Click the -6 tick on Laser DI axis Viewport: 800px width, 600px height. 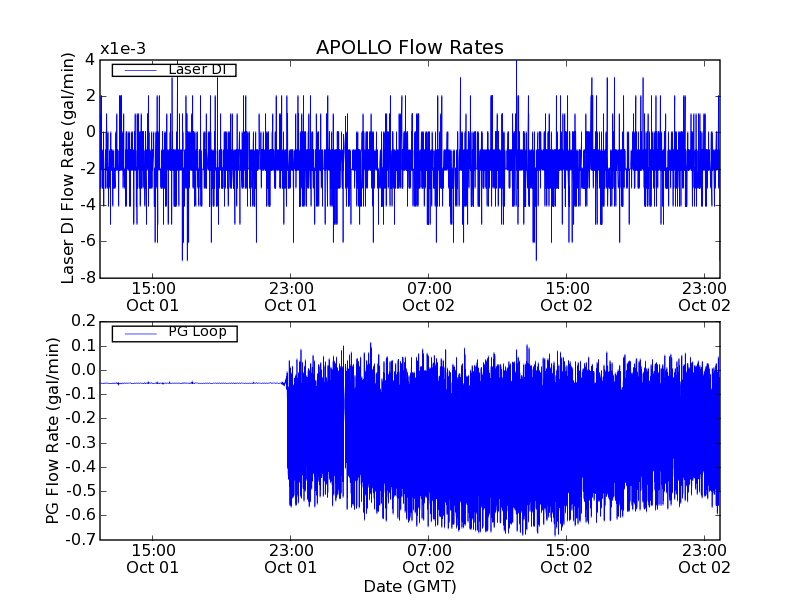[x=88, y=241]
